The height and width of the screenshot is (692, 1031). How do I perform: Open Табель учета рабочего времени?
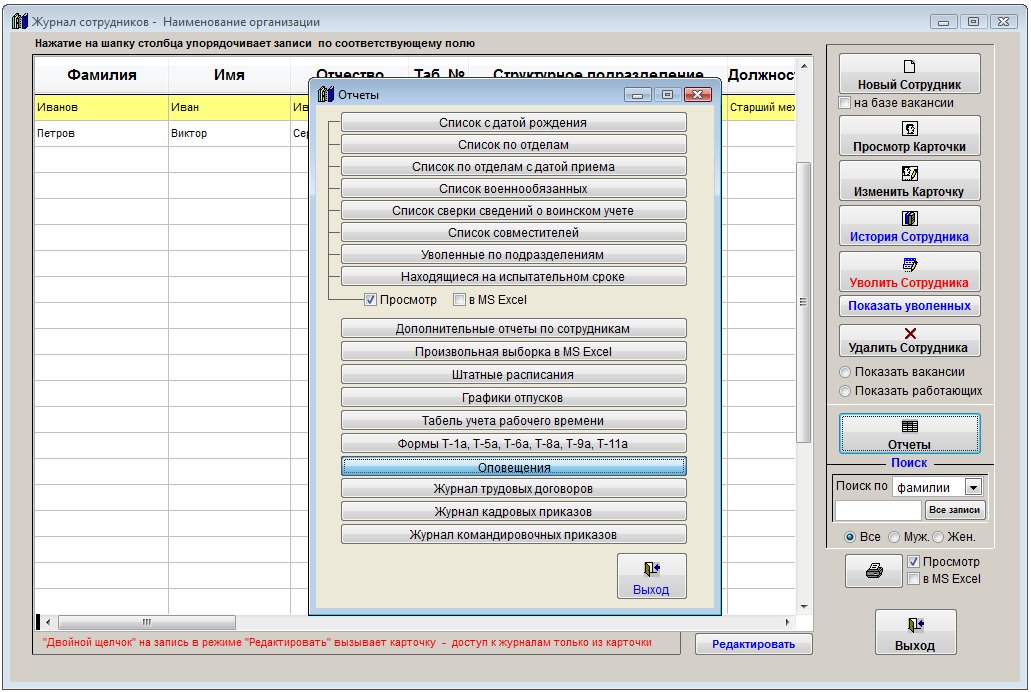pyautogui.click(x=514, y=420)
